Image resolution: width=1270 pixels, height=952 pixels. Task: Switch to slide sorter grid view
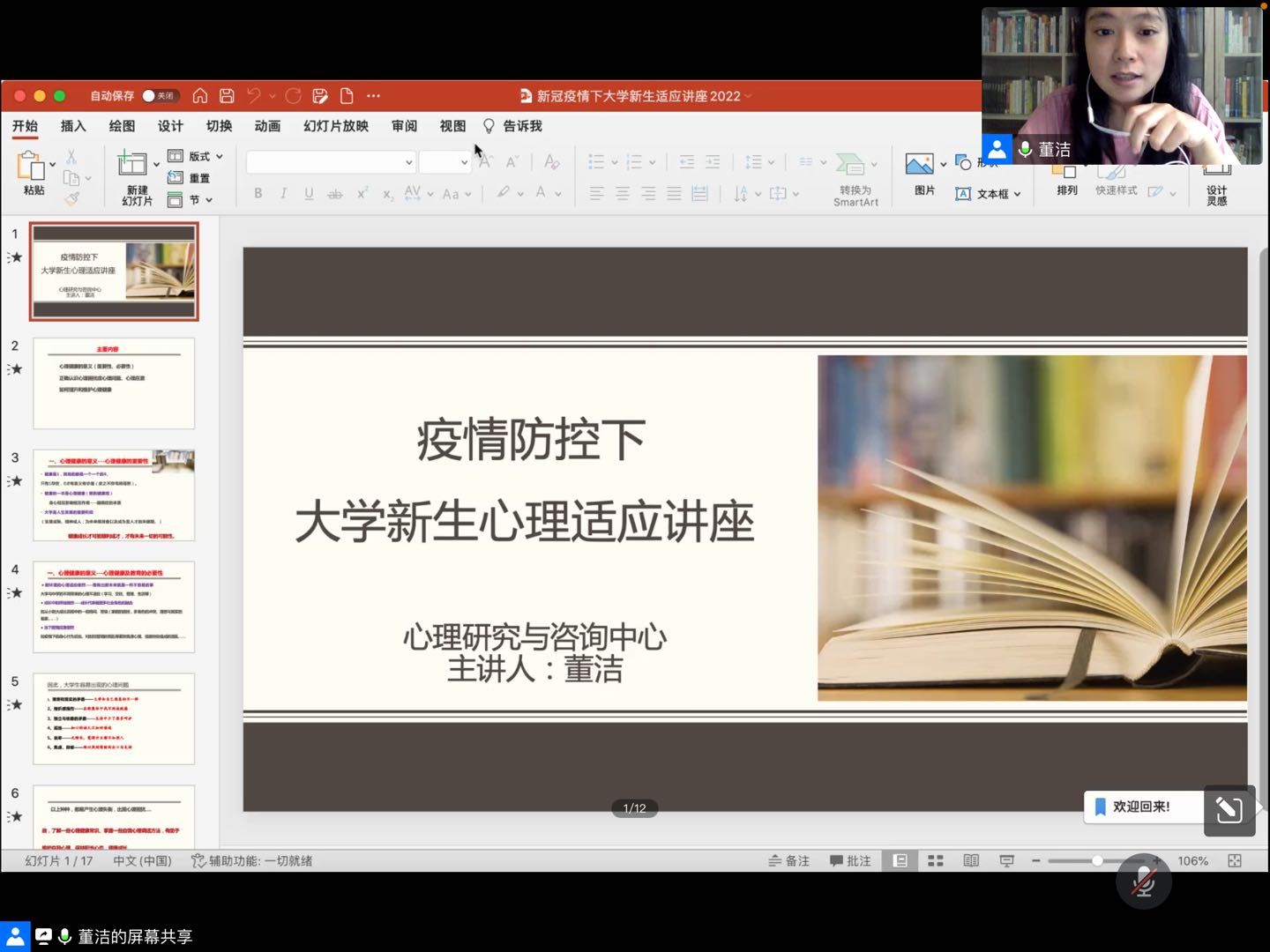(936, 861)
